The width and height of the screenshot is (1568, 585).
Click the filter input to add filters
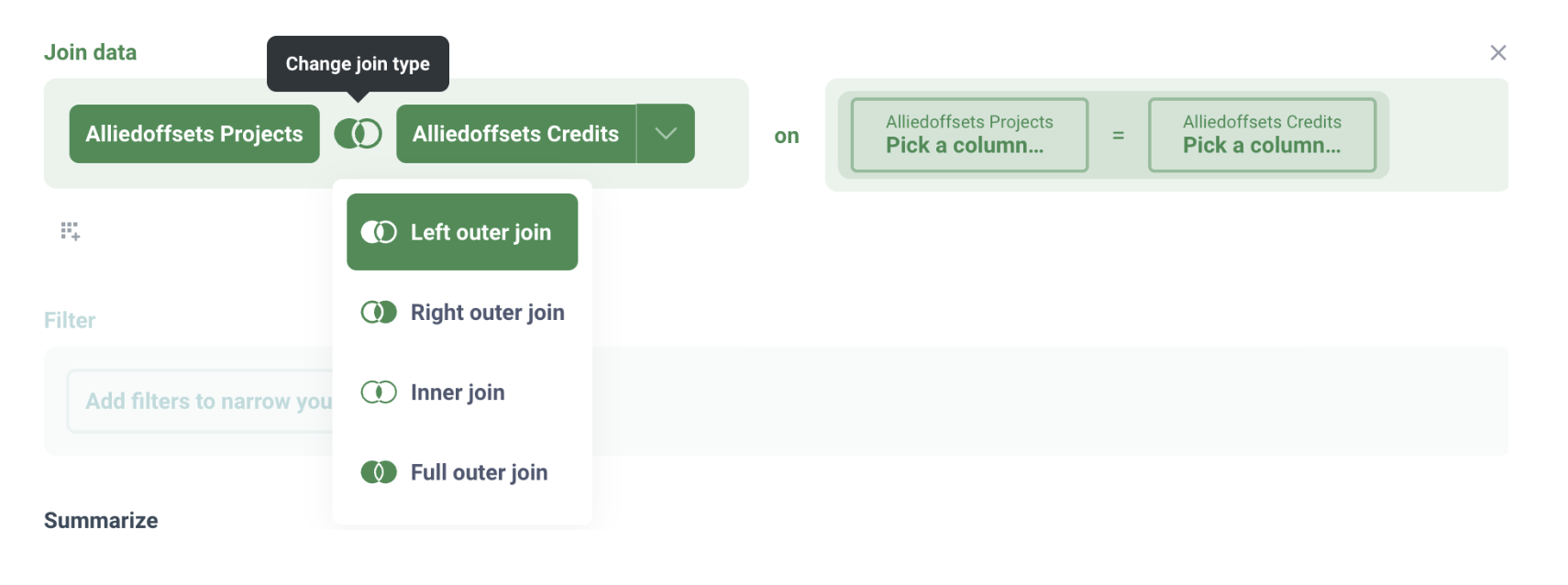pyautogui.click(x=202, y=401)
